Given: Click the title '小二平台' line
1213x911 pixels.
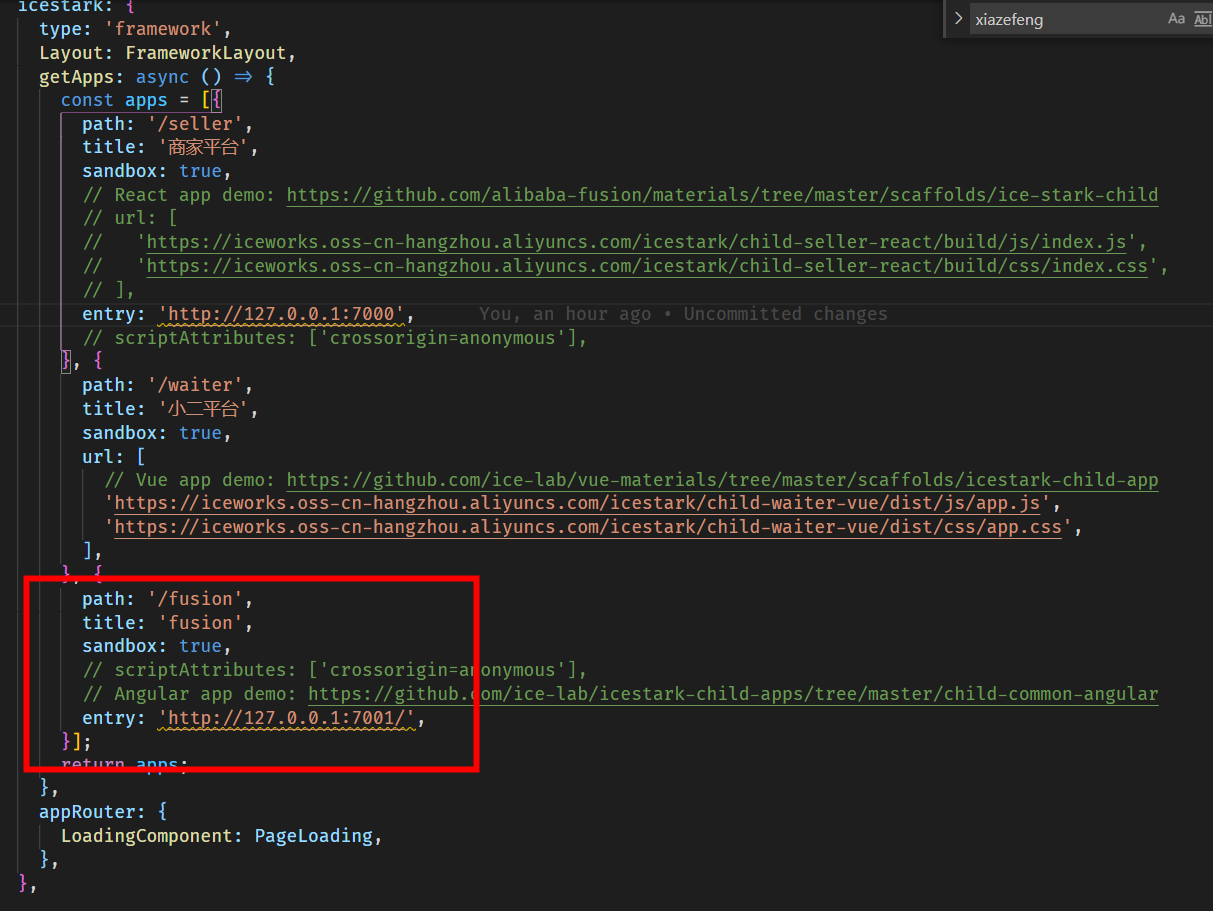Looking at the screenshot, I should pyautogui.click(x=170, y=409).
